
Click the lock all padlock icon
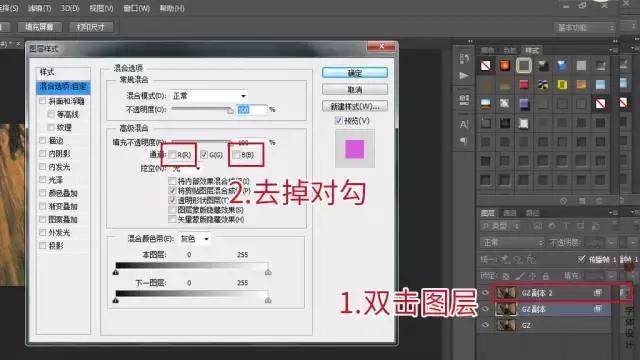pyautogui.click(x=545, y=276)
